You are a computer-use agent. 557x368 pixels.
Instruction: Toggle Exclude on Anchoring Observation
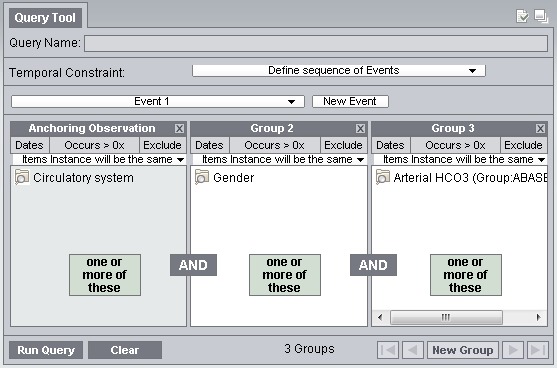tap(162, 145)
